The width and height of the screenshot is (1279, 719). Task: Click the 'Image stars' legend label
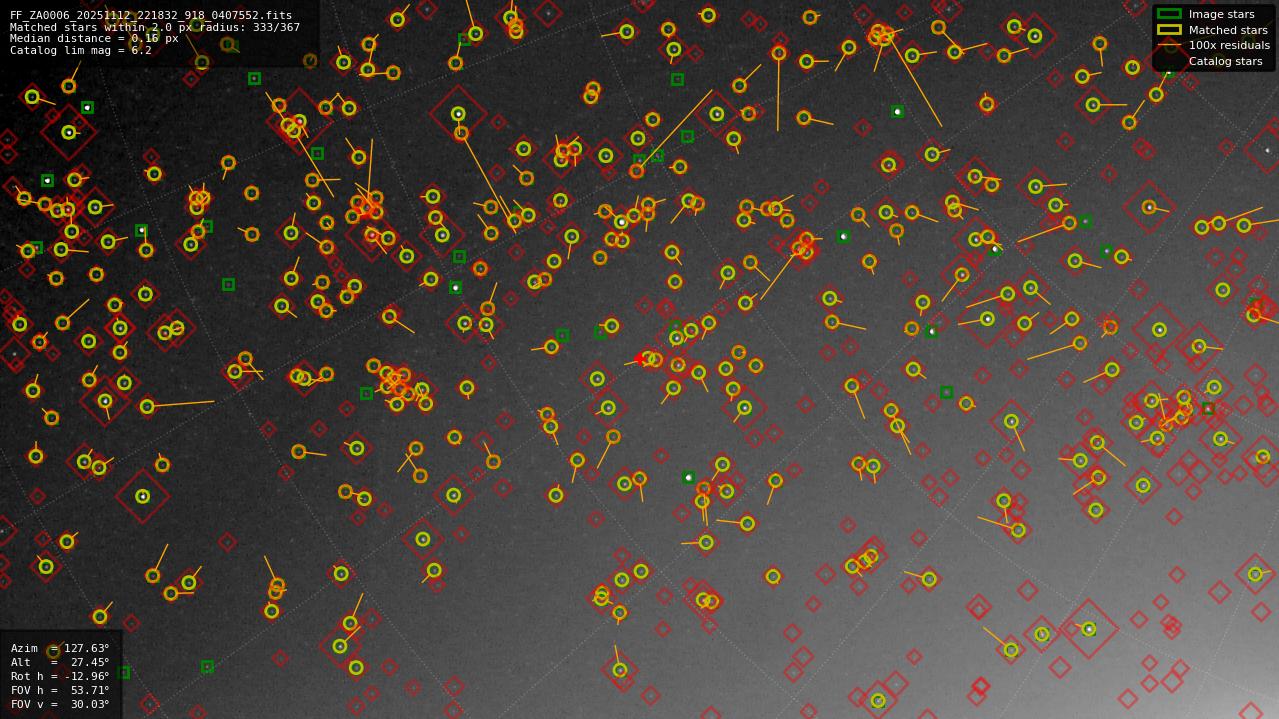[x=1221, y=15]
